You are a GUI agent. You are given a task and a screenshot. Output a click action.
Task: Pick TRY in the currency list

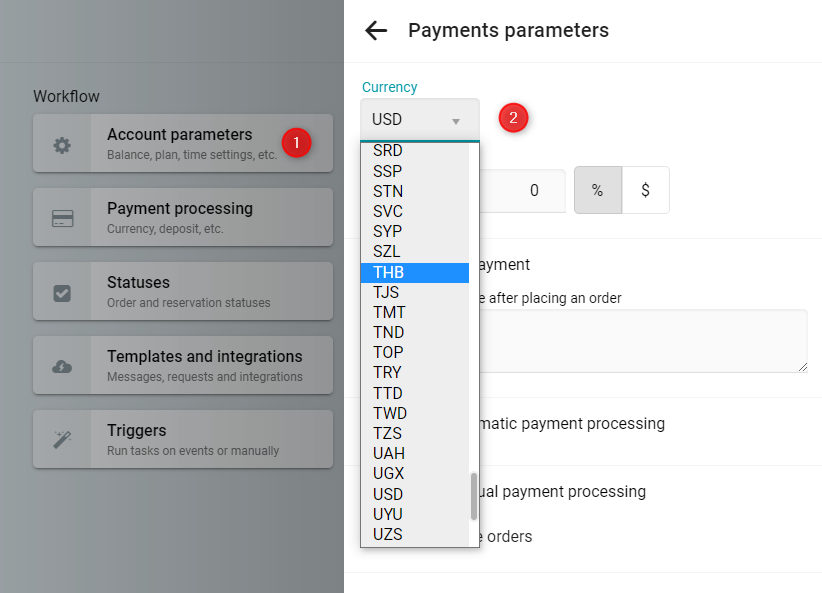tap(415, 372)
